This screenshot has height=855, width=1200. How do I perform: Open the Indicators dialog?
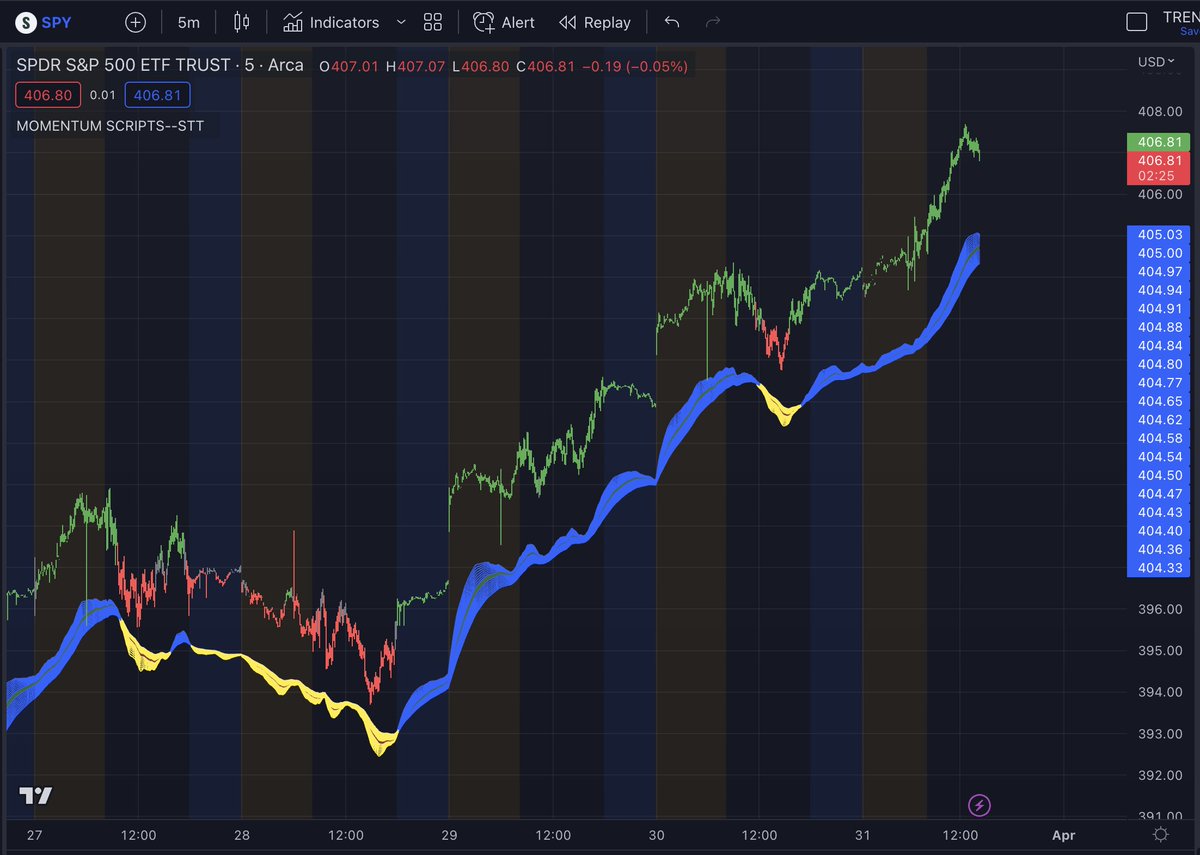point(331,22)
